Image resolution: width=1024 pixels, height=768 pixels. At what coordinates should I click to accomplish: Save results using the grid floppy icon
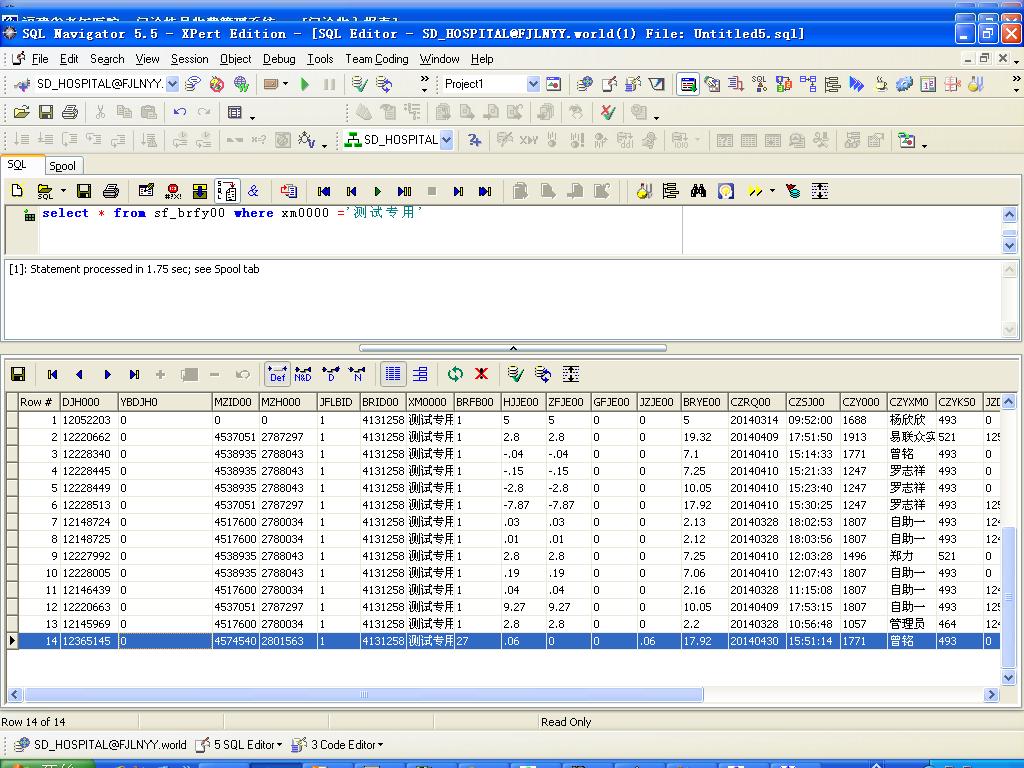point(18,374)
